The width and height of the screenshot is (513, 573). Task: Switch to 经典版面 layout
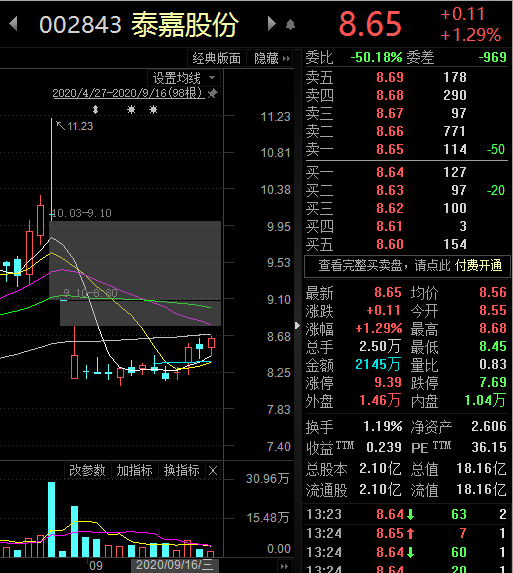tap(217, 58)
